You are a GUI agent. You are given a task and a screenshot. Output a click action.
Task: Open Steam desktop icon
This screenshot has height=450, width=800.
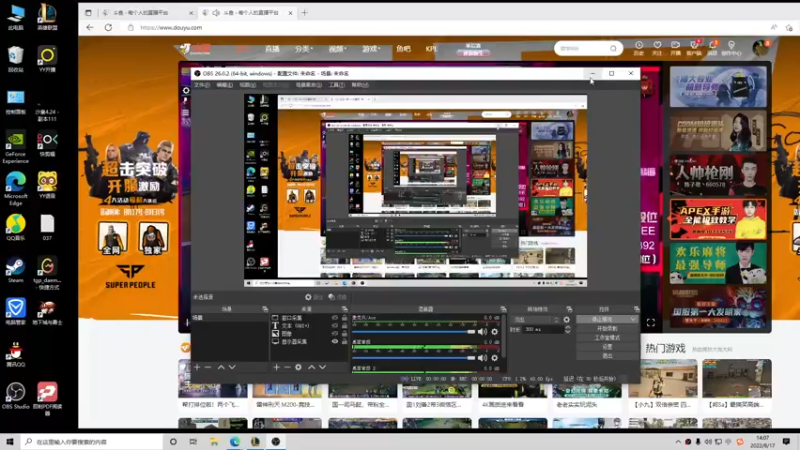[x=15, y=270]
